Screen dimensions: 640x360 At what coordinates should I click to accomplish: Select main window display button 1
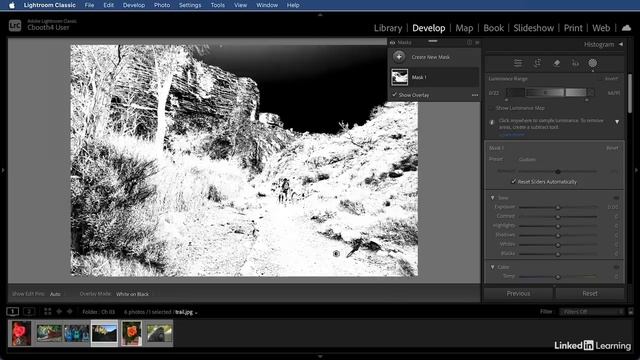13,311
